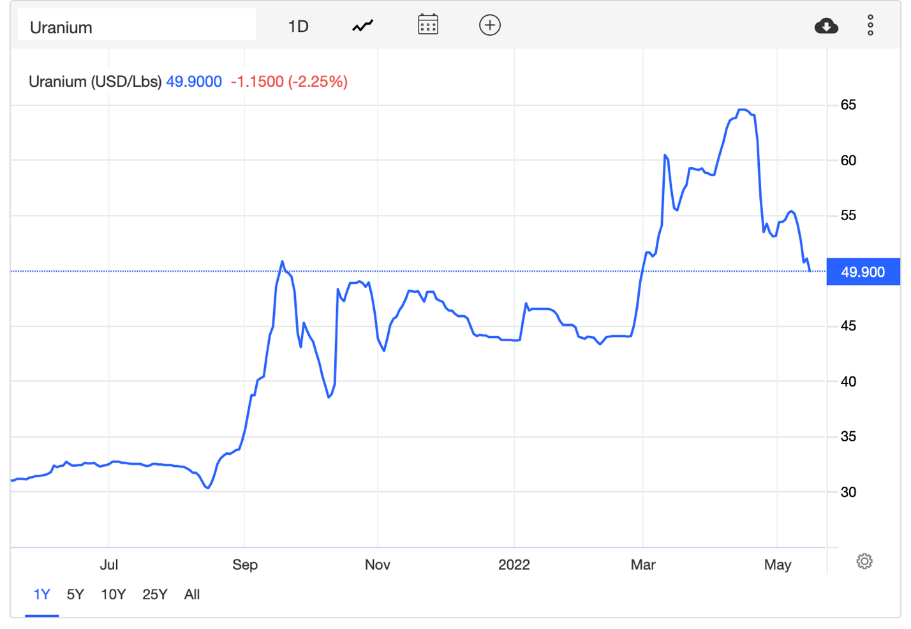
Task: Open the 1D interval dropdown
Action: point(298,26)
